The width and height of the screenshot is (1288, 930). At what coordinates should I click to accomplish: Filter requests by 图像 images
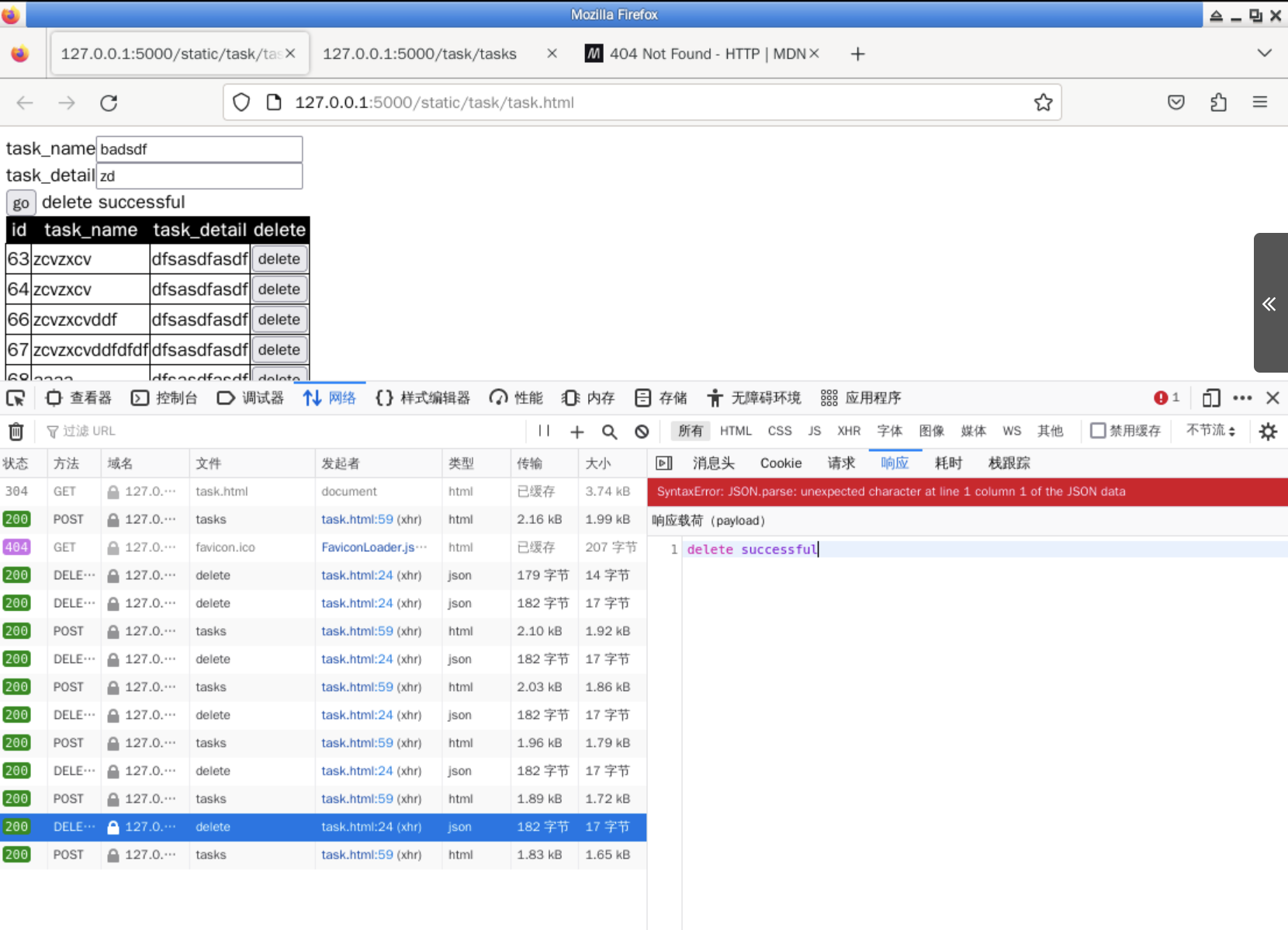(932, 431)
